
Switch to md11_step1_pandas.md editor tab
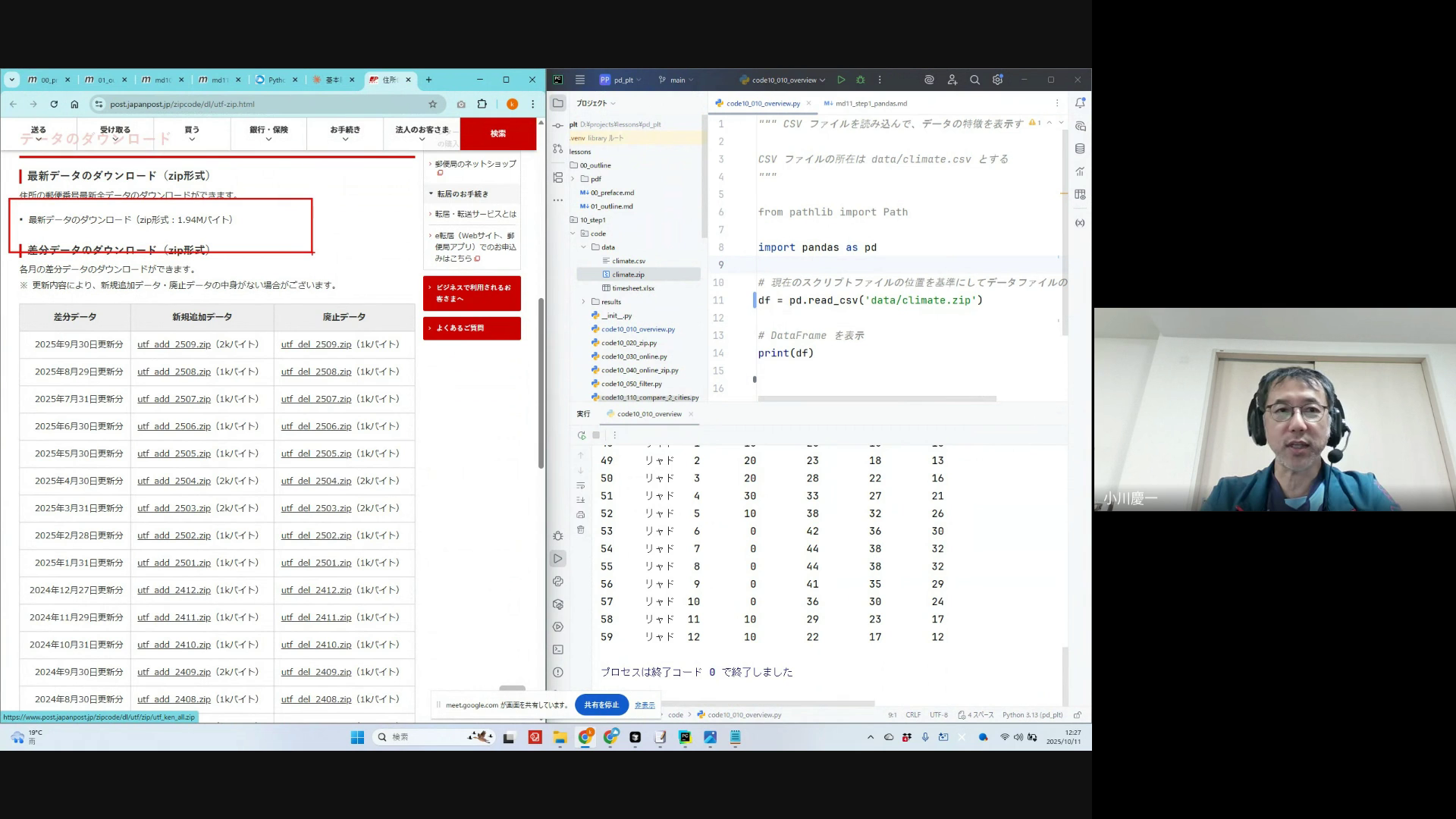pos(870,103)
